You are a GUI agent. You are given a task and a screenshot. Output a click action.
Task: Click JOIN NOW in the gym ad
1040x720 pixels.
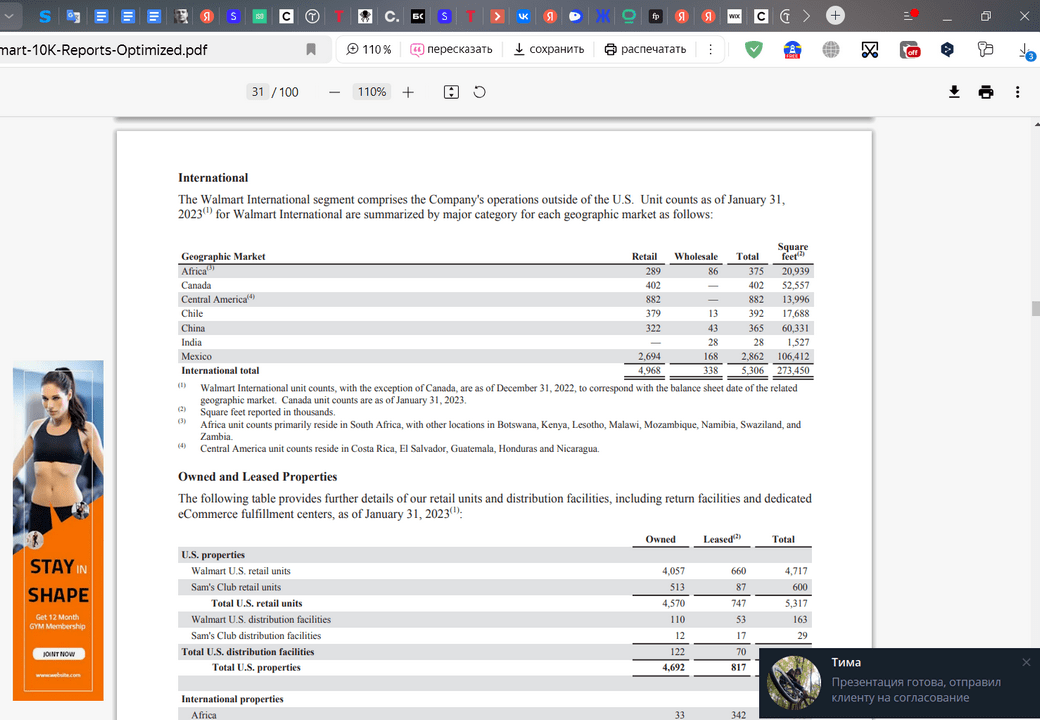click(59, 654)
